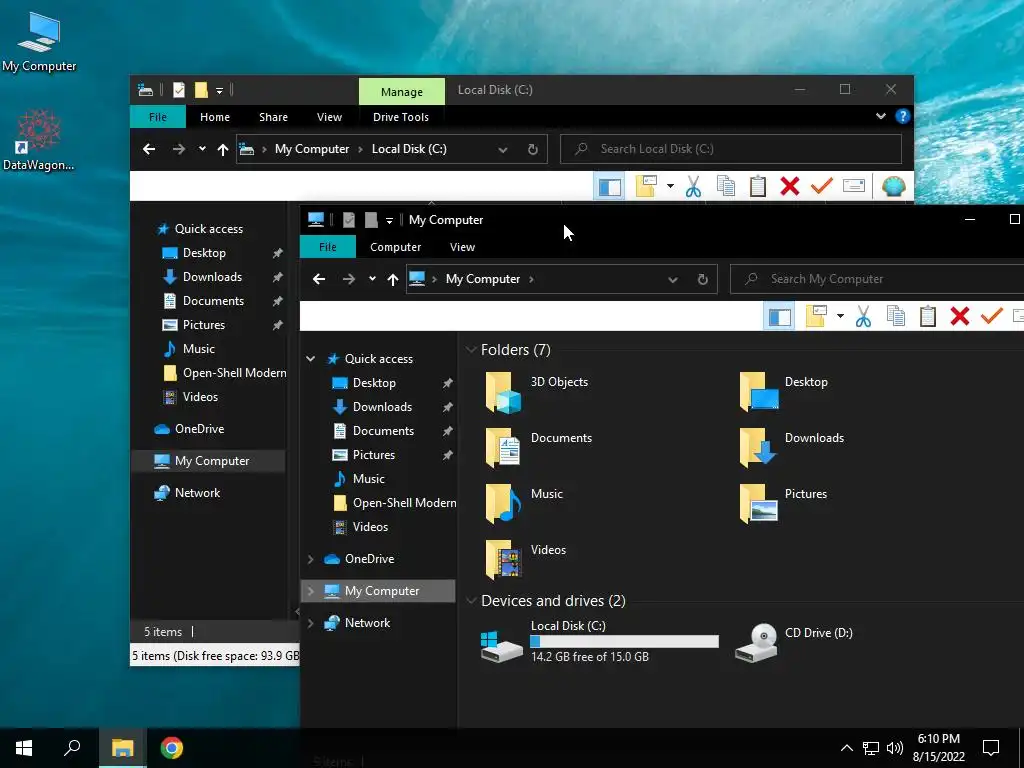Open Windows Start menu
This screenshot has height=768, width=1024.
tap(24, 748)
